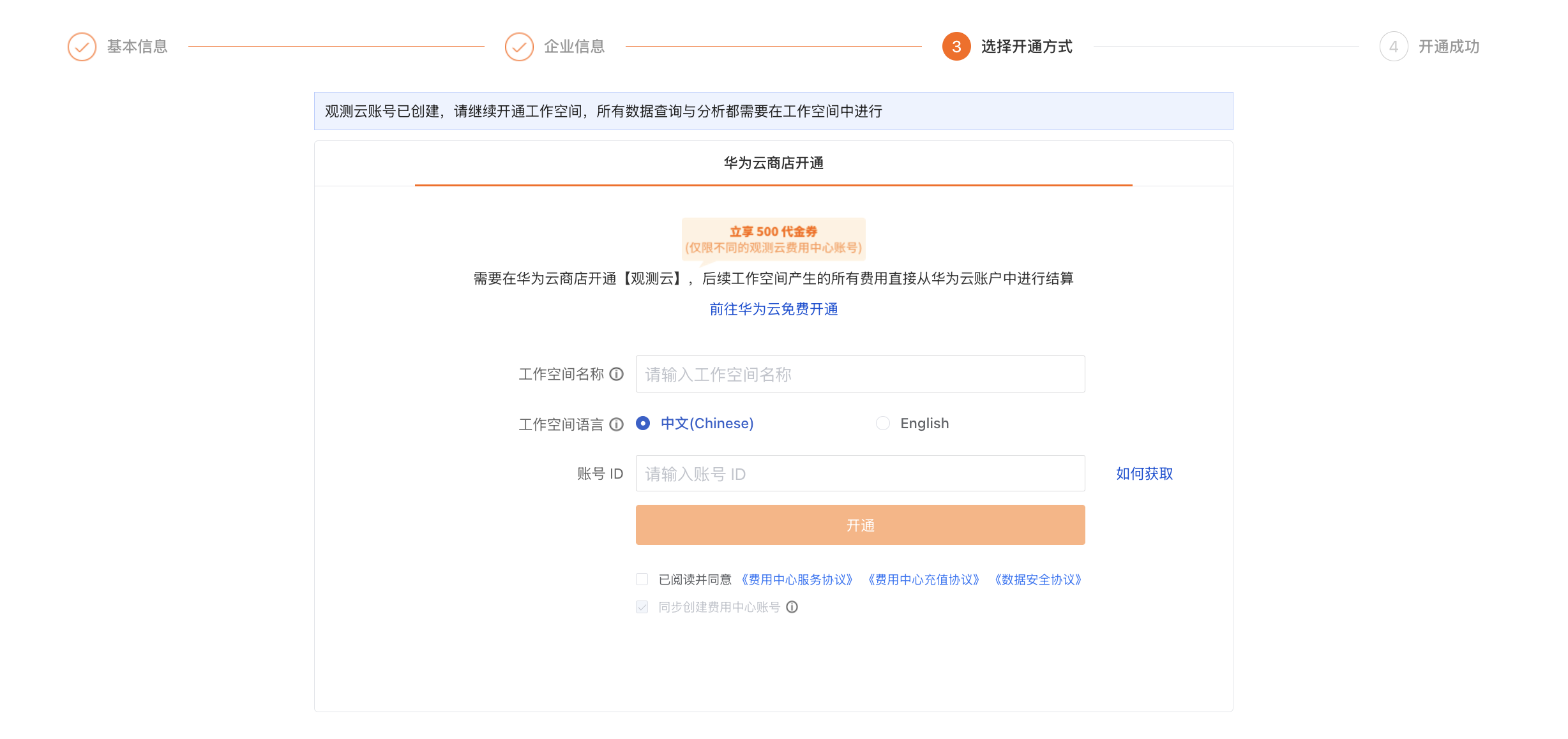Click the 企业信息 step label
This screenshot has width=1568, height=739.
tap(575, 47)
